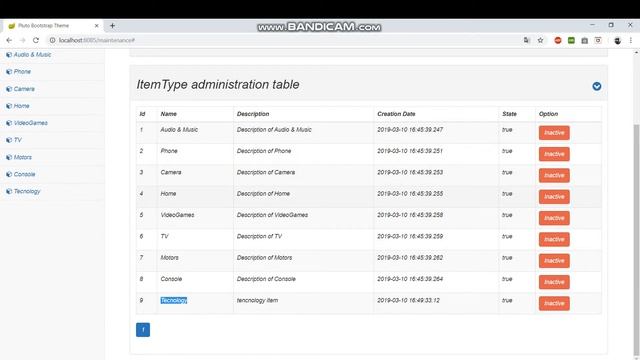Open the green extension icon
Screen dimensions: 640x360
571,40
